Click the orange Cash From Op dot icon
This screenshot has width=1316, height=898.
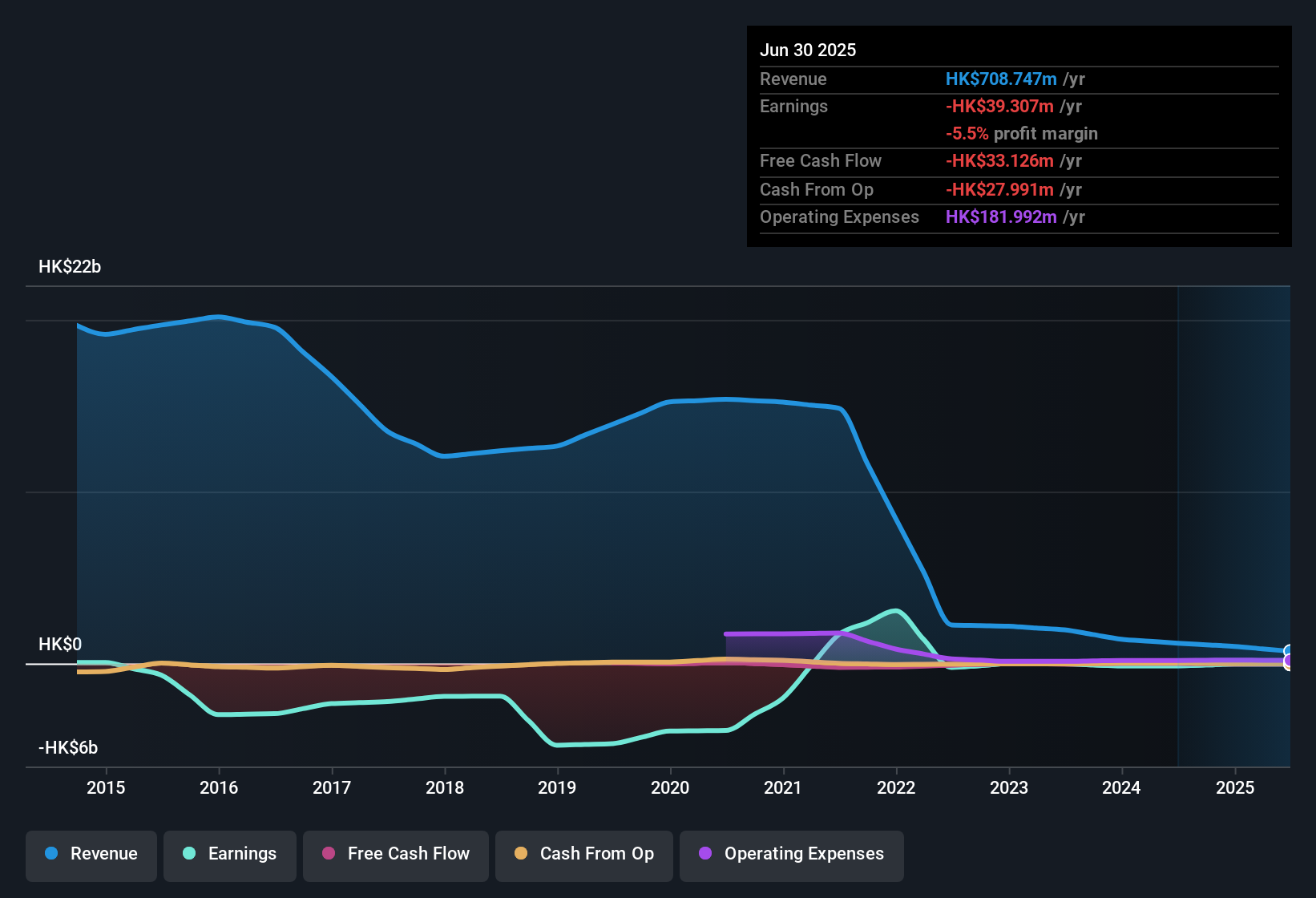coord(521,854)
